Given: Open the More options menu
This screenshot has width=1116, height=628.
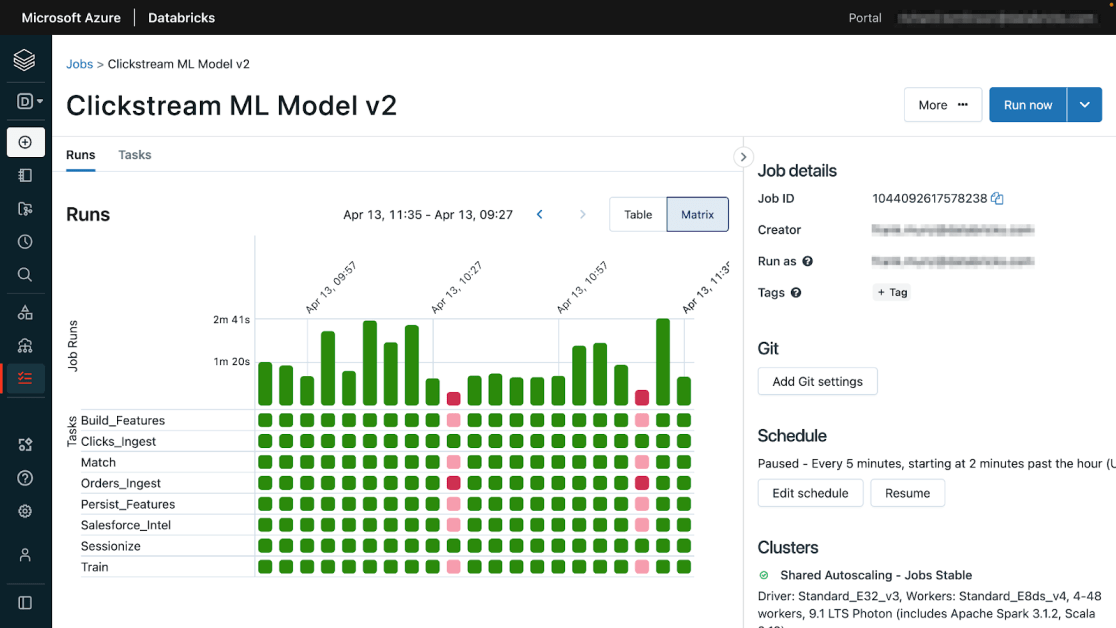Looking at the screenshot, I should point(942,105).
